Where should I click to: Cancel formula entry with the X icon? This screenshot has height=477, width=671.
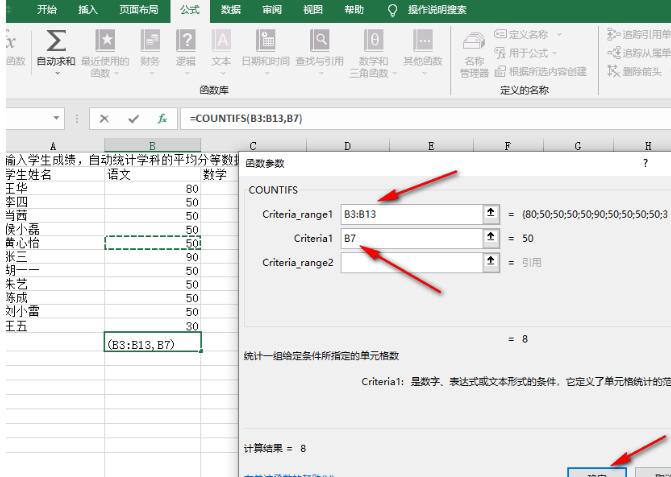pos(105,118)
